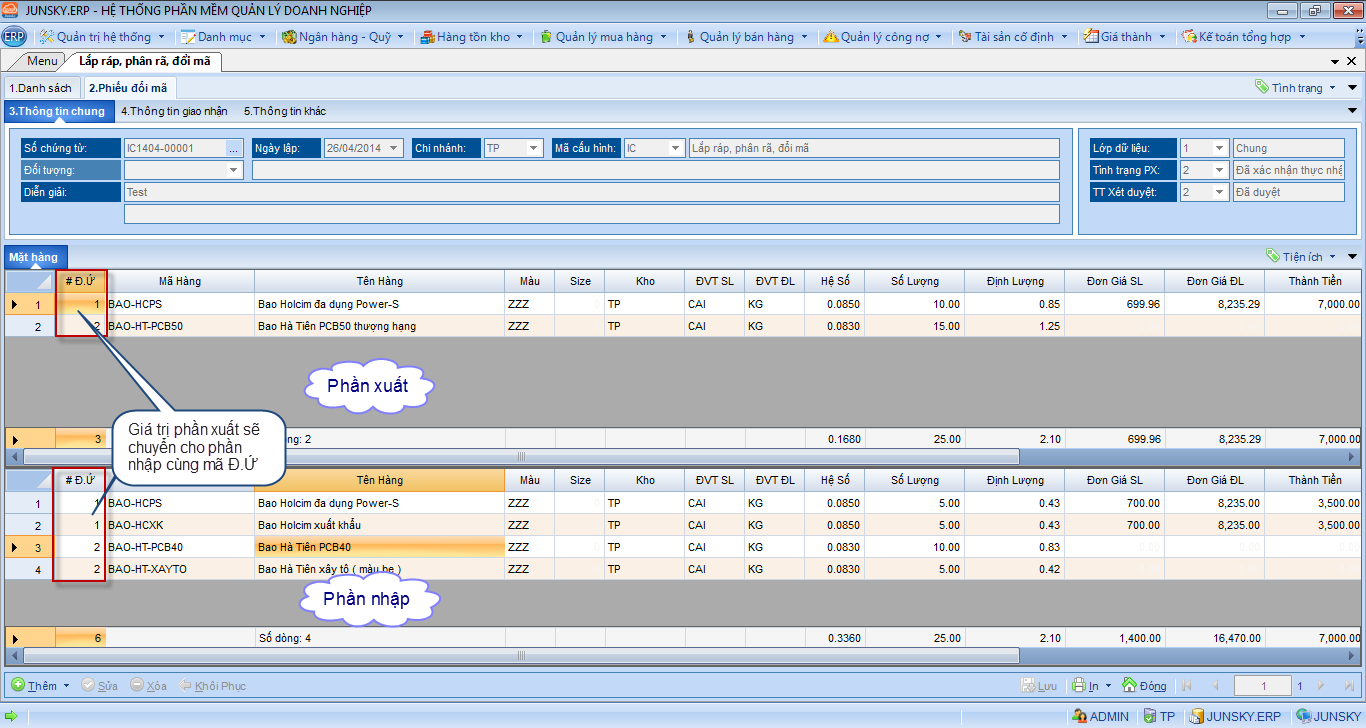The image size is (1366, 728).
Task: Expand the Ngày lập date dropdown
Action: (395, 148)
